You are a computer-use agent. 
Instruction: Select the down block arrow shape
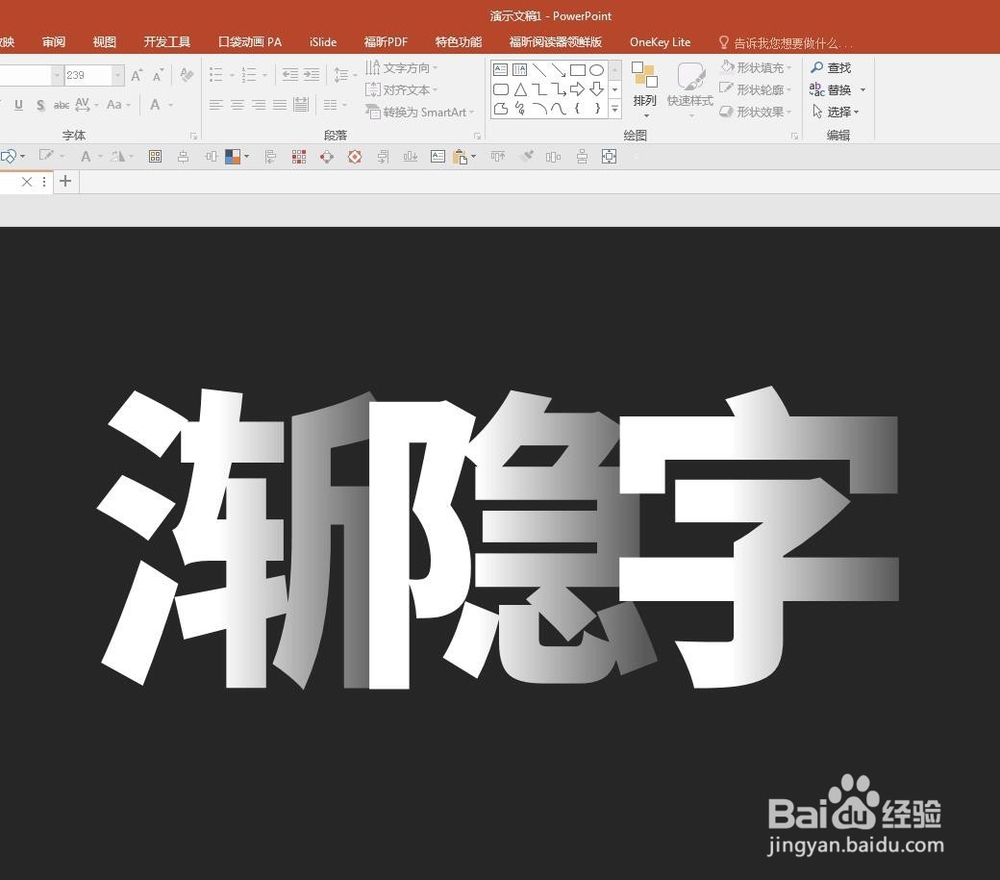(596, 89)
